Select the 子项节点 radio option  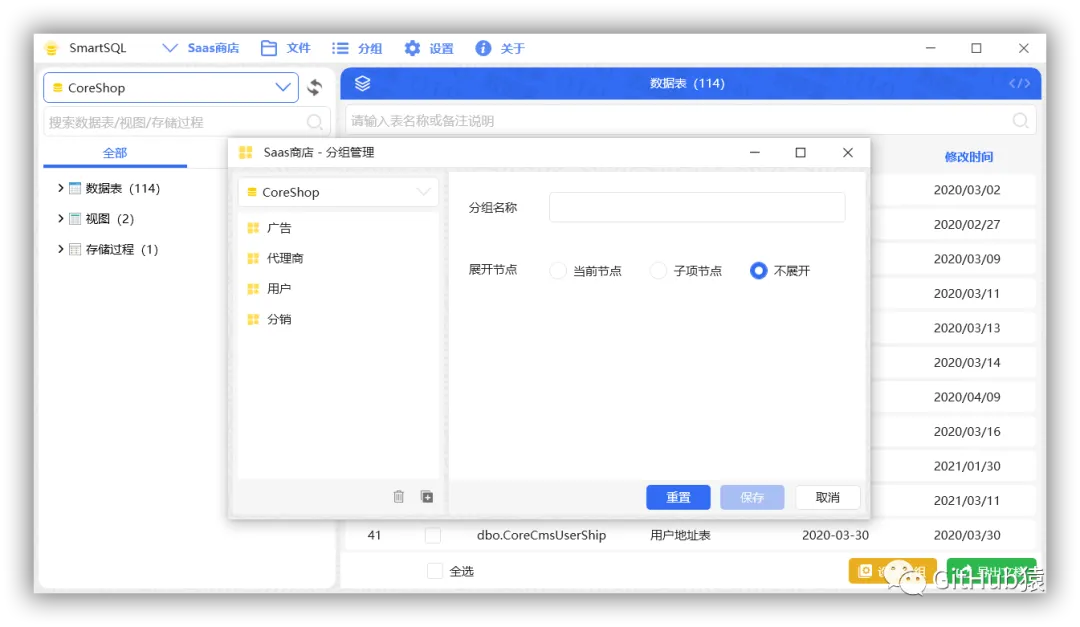658,271
